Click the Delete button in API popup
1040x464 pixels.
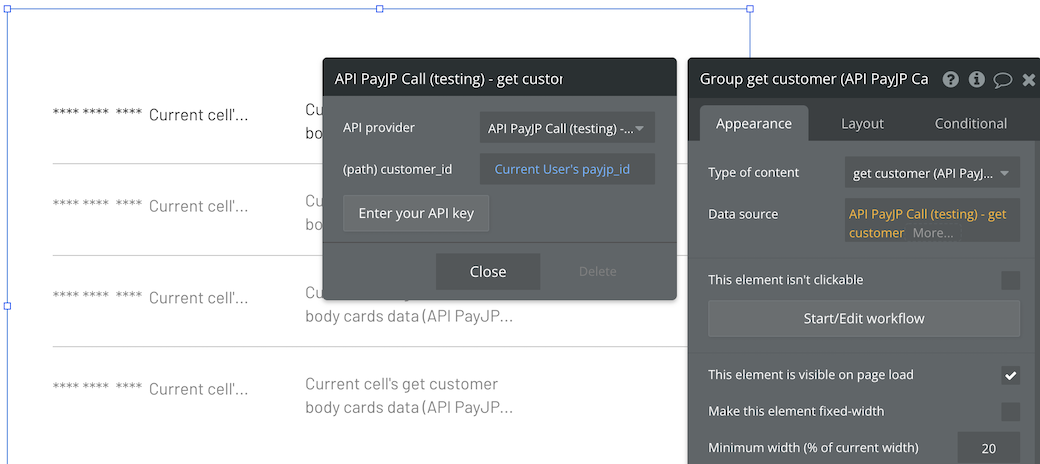click(x=598, y=272)
